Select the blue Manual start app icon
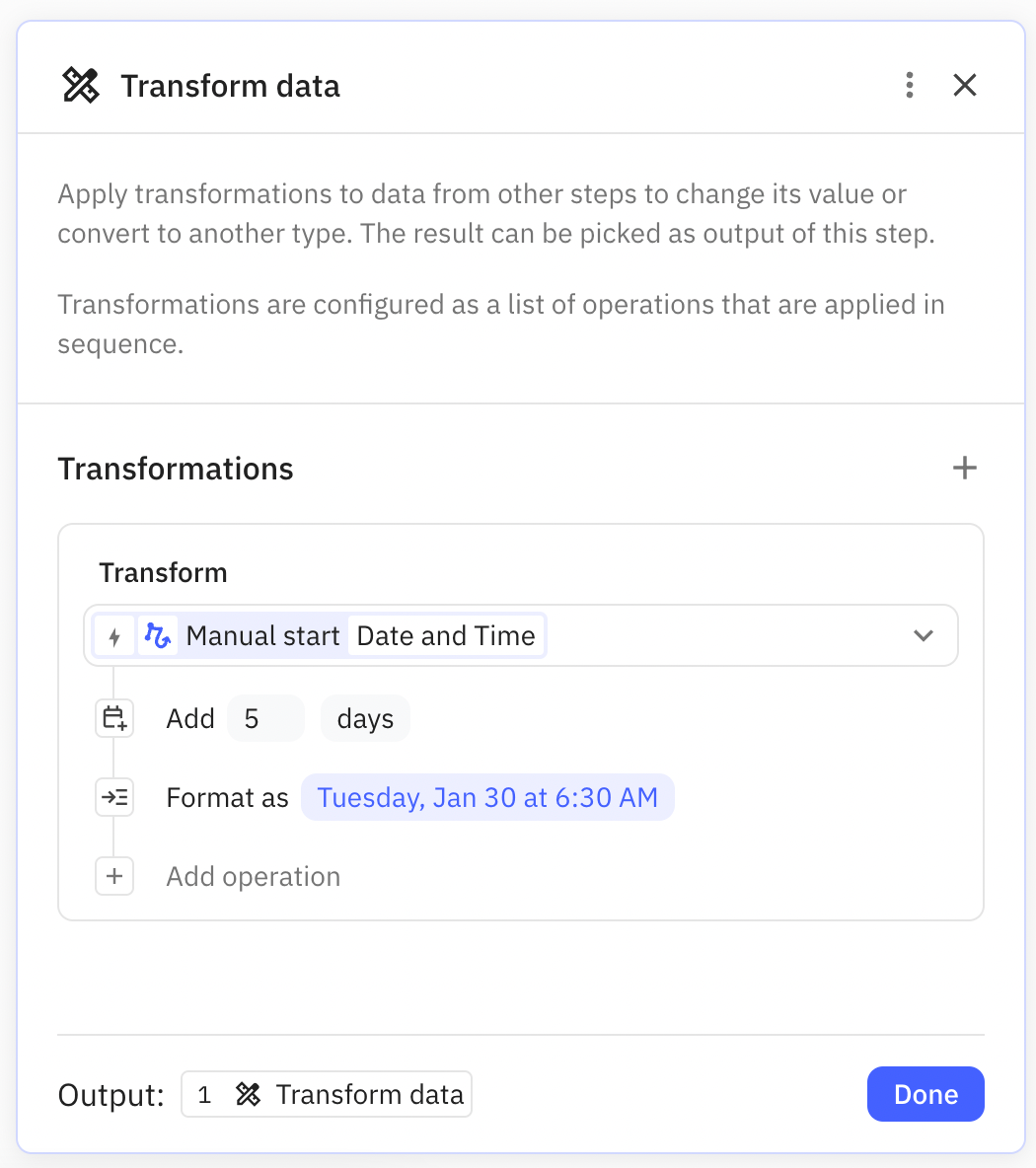 click(158, 635)
